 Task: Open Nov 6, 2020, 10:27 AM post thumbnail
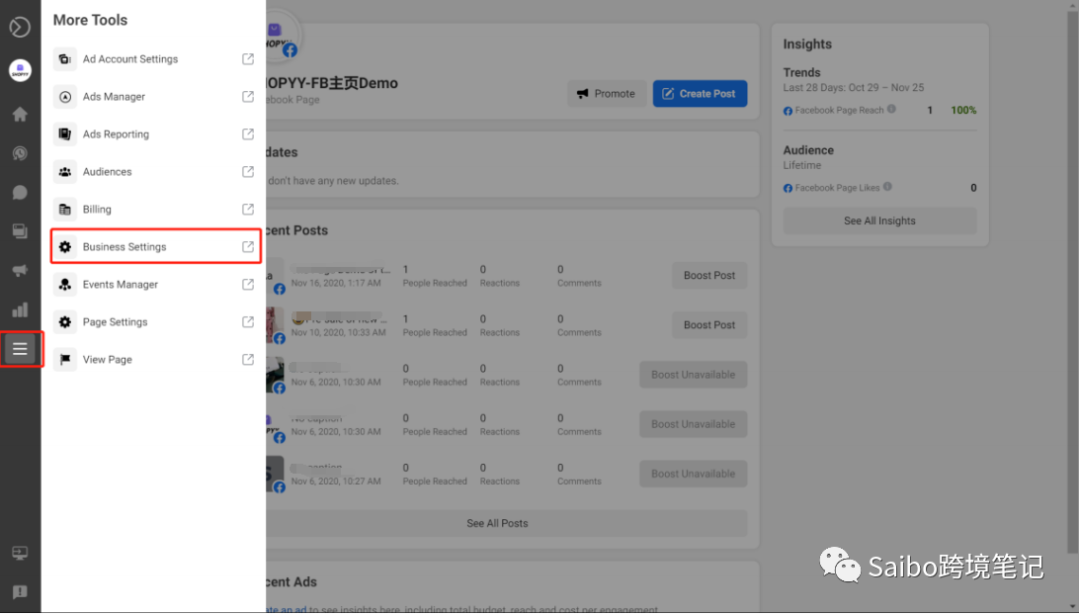276,474
